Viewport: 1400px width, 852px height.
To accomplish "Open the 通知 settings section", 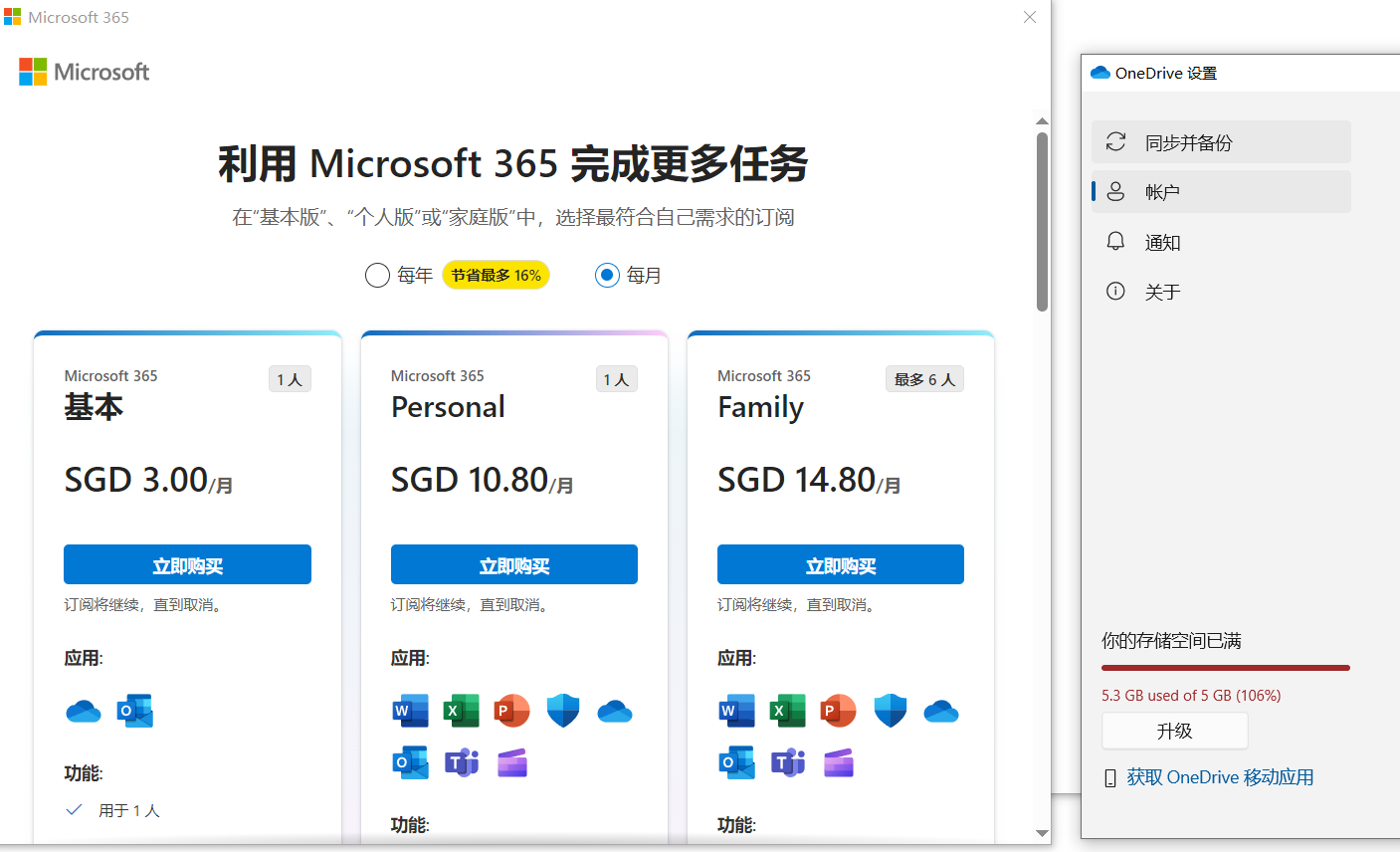I will pos(1221,242).
